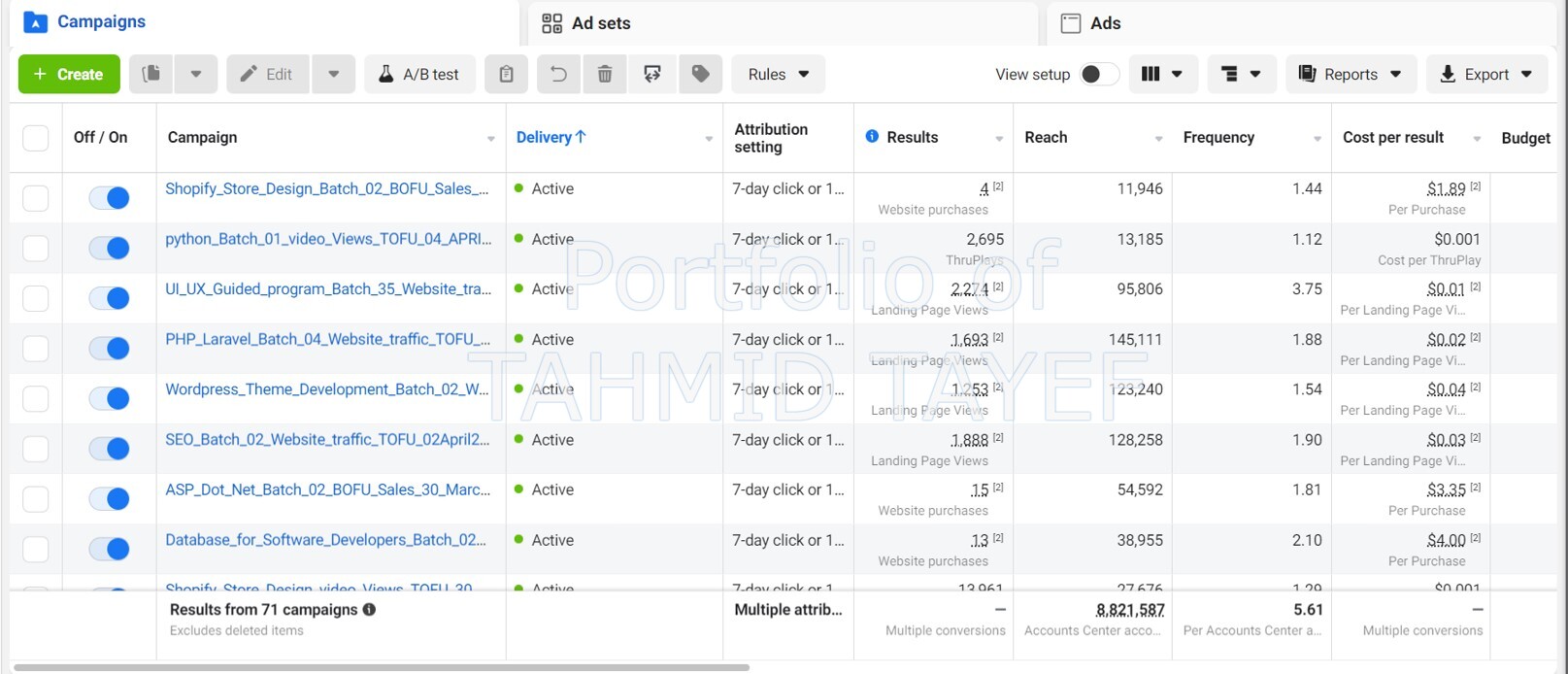Open the columns layout icon menu

pos(1162,74)
